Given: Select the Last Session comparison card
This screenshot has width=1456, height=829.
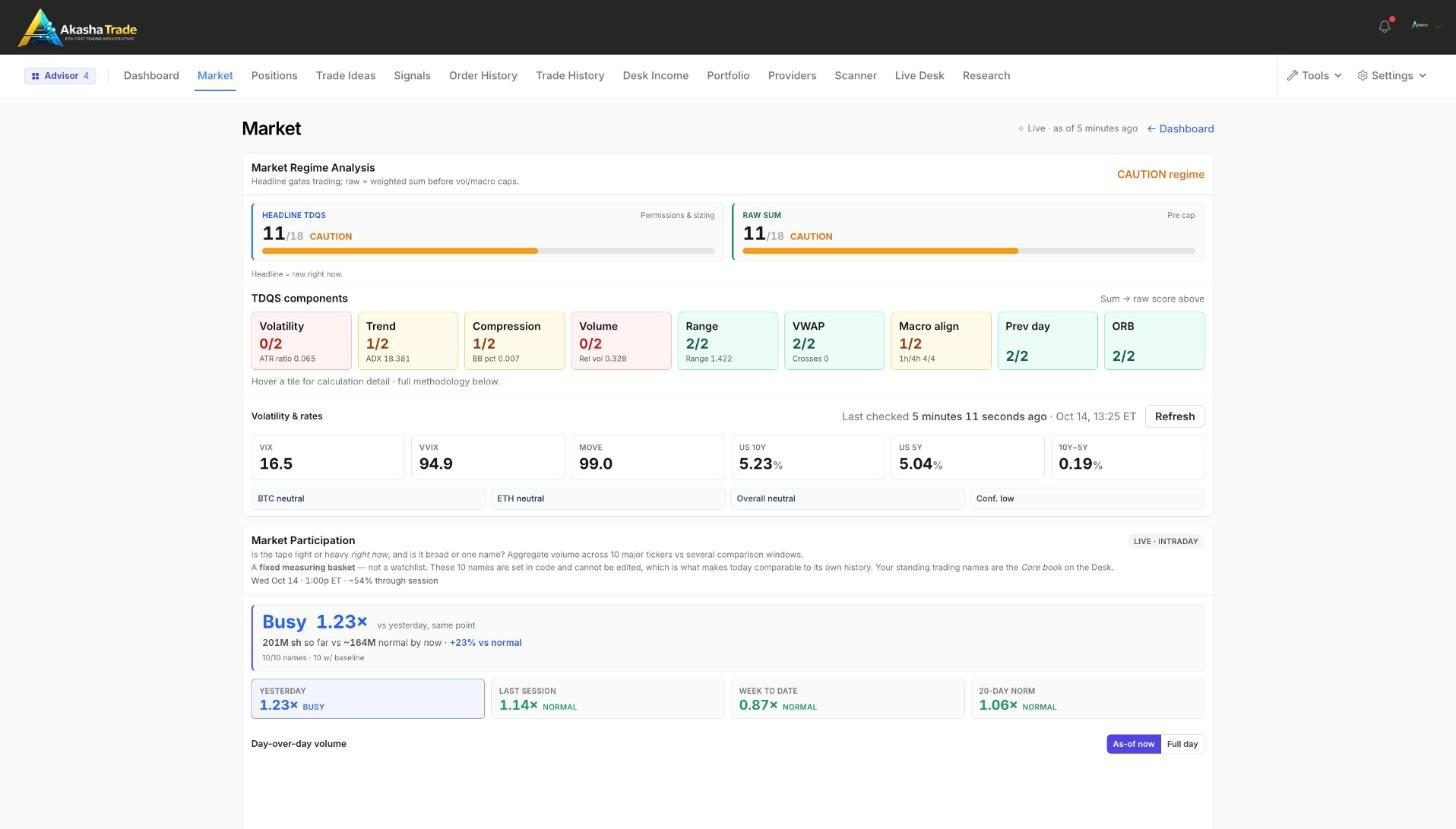Looking at the screenshot, I should tap(608, 699).
